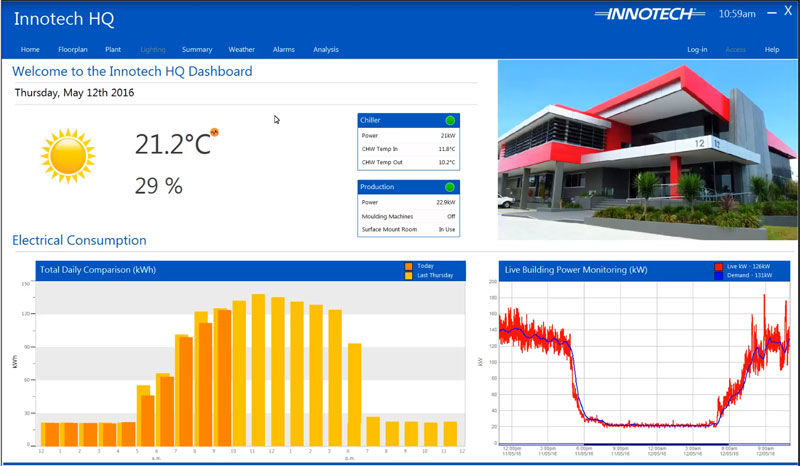
Task: Click the Innotech logo in header
Action: pos(650,14)
